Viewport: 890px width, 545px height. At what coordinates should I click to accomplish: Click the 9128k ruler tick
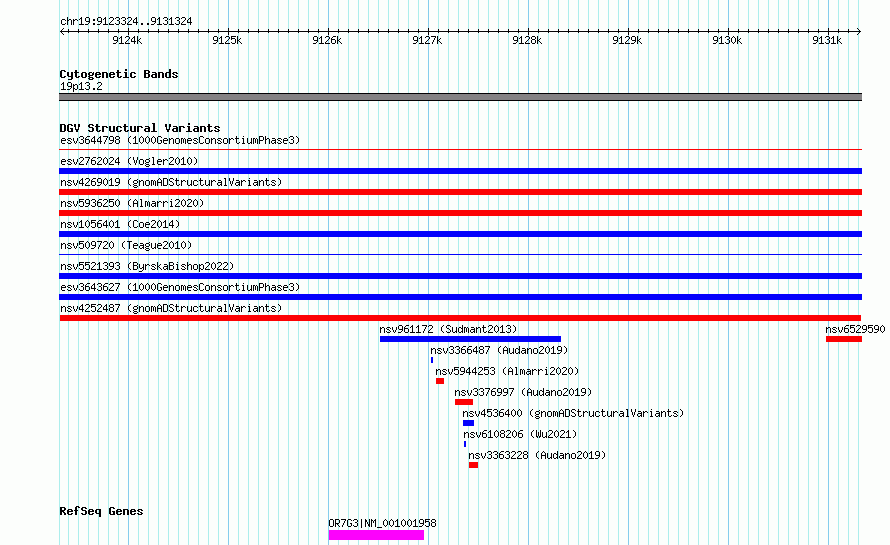click(x=527, y=40)
